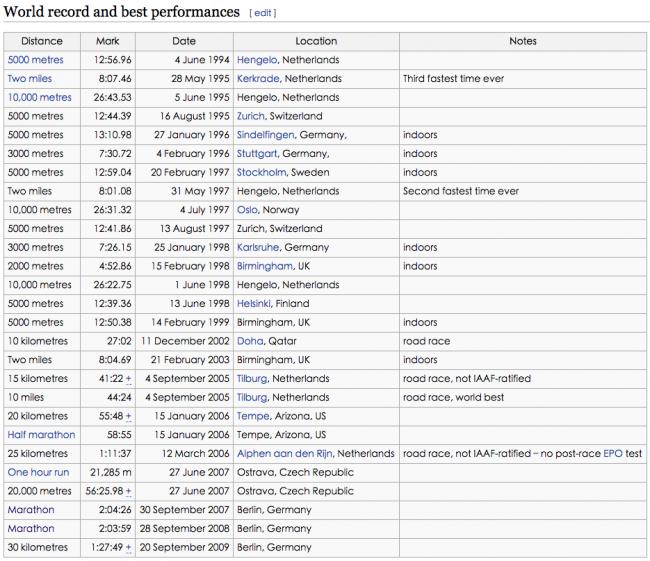
Task: Click the 1:11:37 mark value
Action: point(115,454)
